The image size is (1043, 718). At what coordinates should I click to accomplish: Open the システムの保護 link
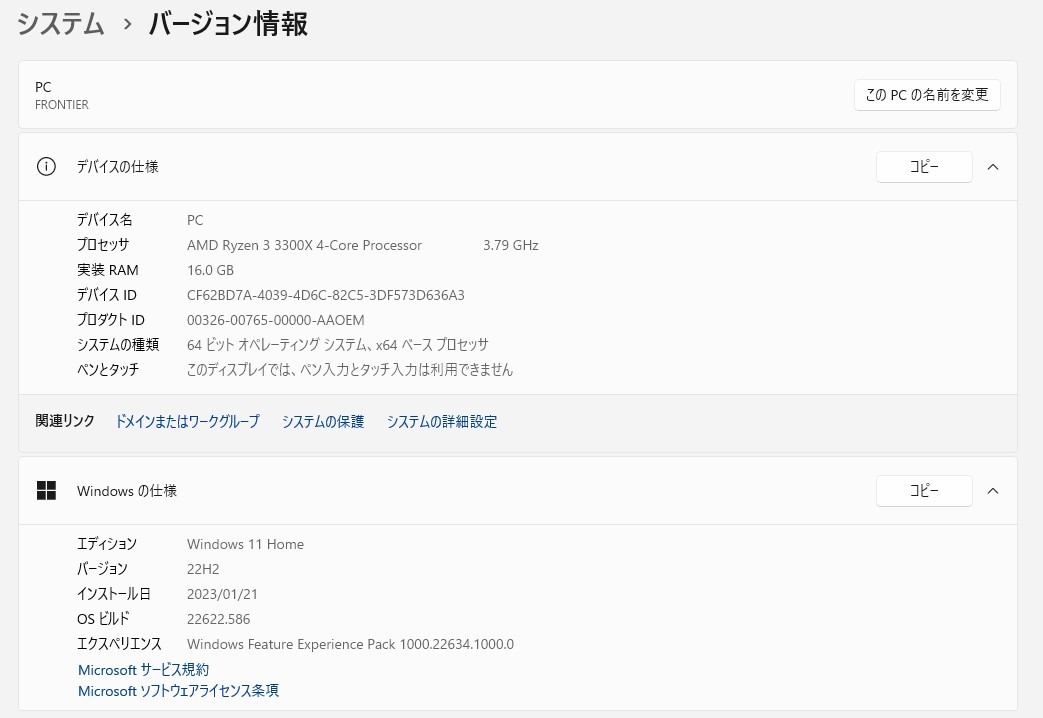click(x=323, y=422)
